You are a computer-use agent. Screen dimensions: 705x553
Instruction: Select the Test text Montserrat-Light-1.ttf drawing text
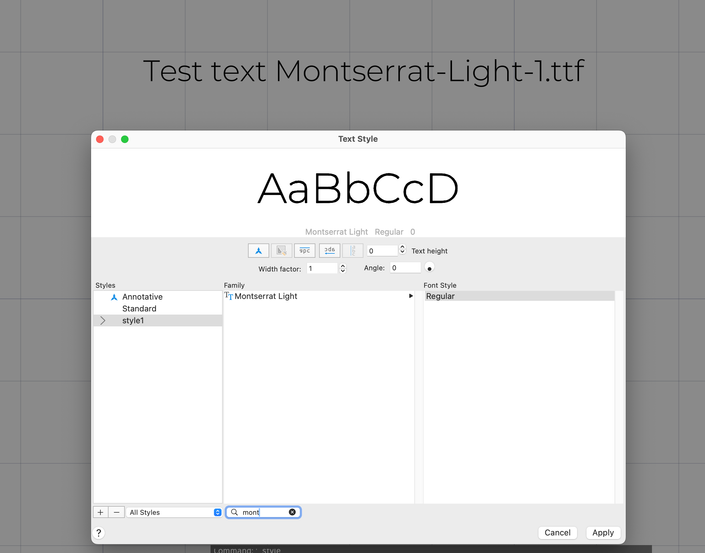coord(364,72)
